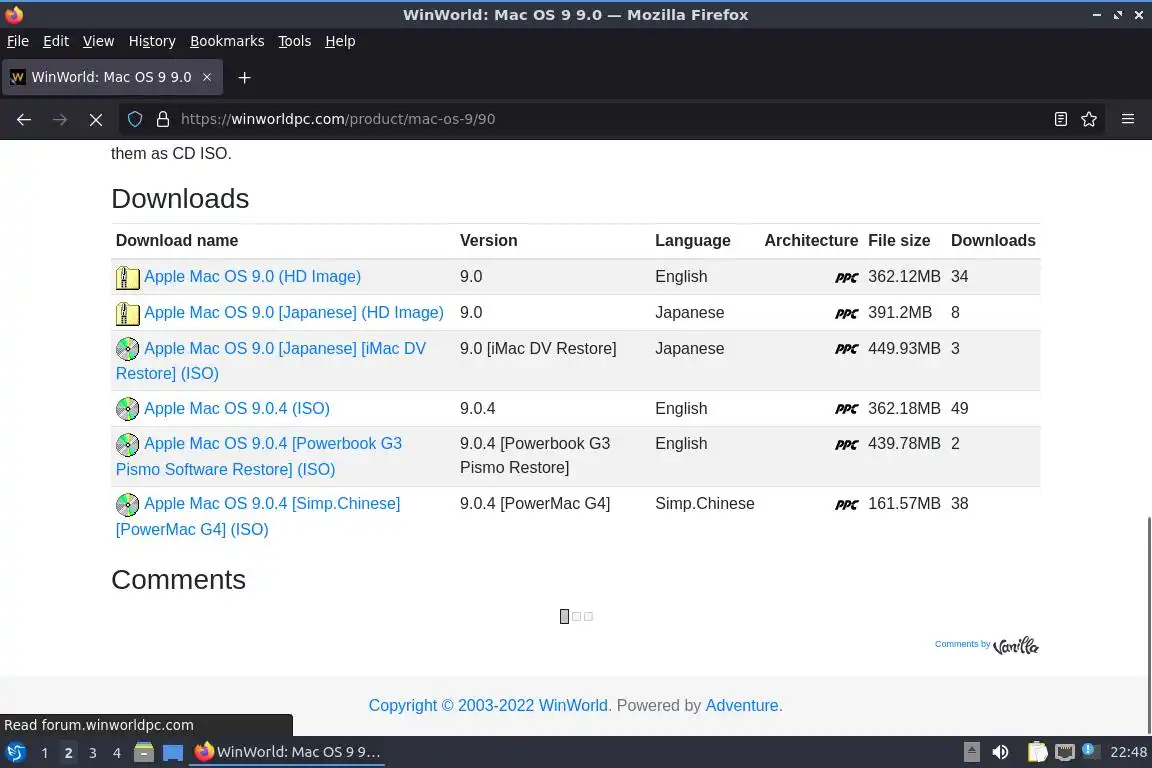
Task: Bookmark this page with star icon
Action: pyautogui.click(x=1089, y=119)
